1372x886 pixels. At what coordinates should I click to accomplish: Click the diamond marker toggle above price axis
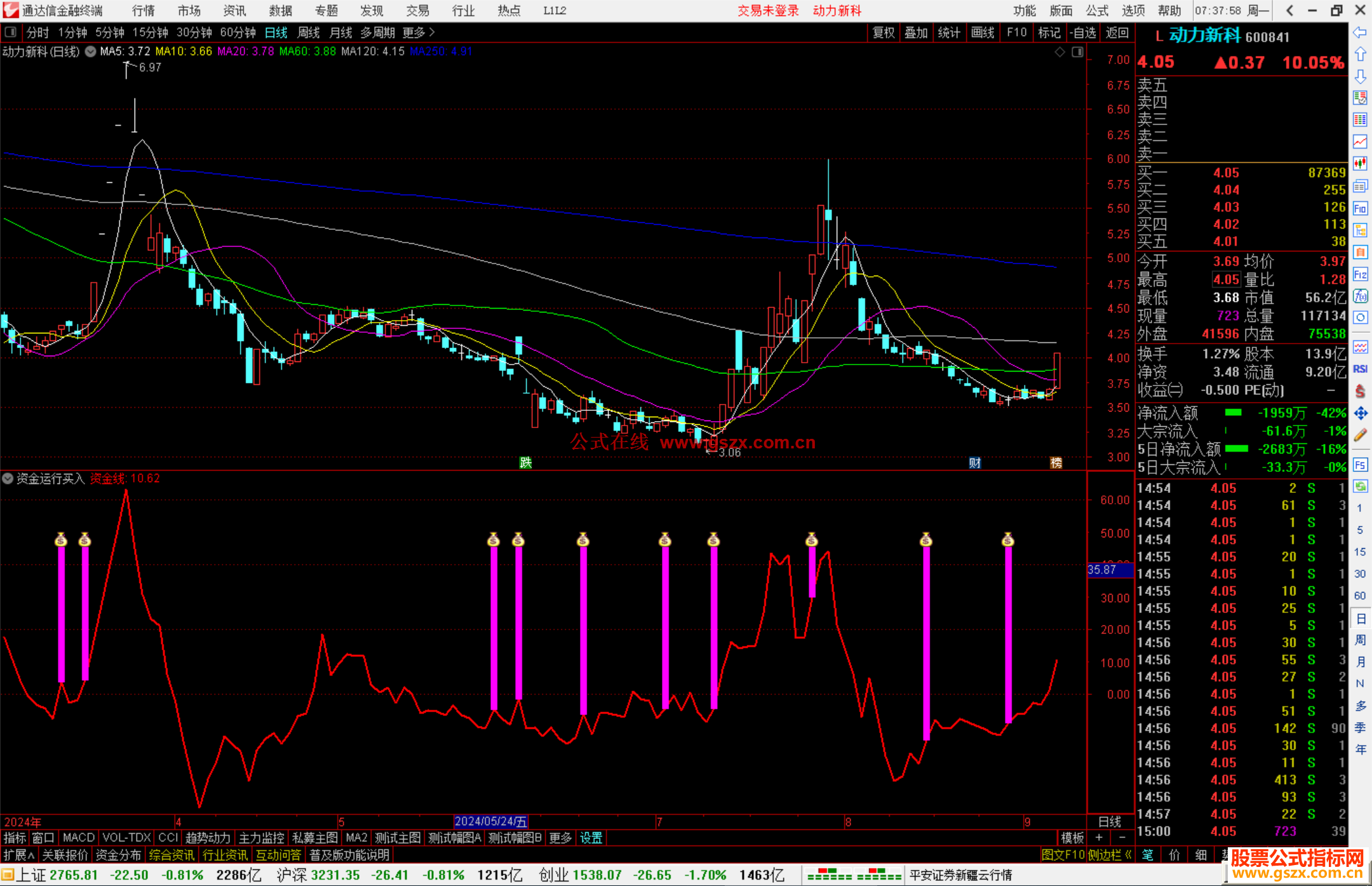tap(1059, 52)
